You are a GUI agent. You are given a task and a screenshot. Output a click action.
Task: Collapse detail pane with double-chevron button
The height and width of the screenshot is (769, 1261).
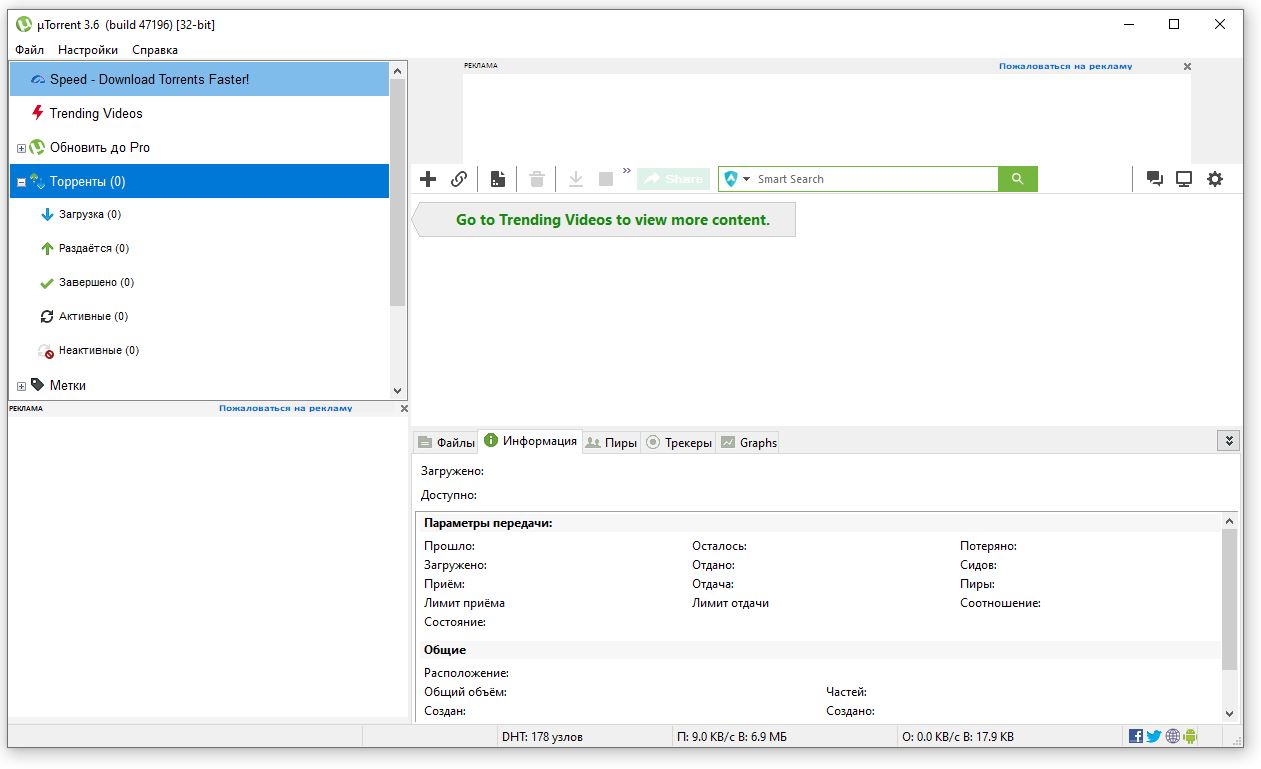[x=1229, y=440]
